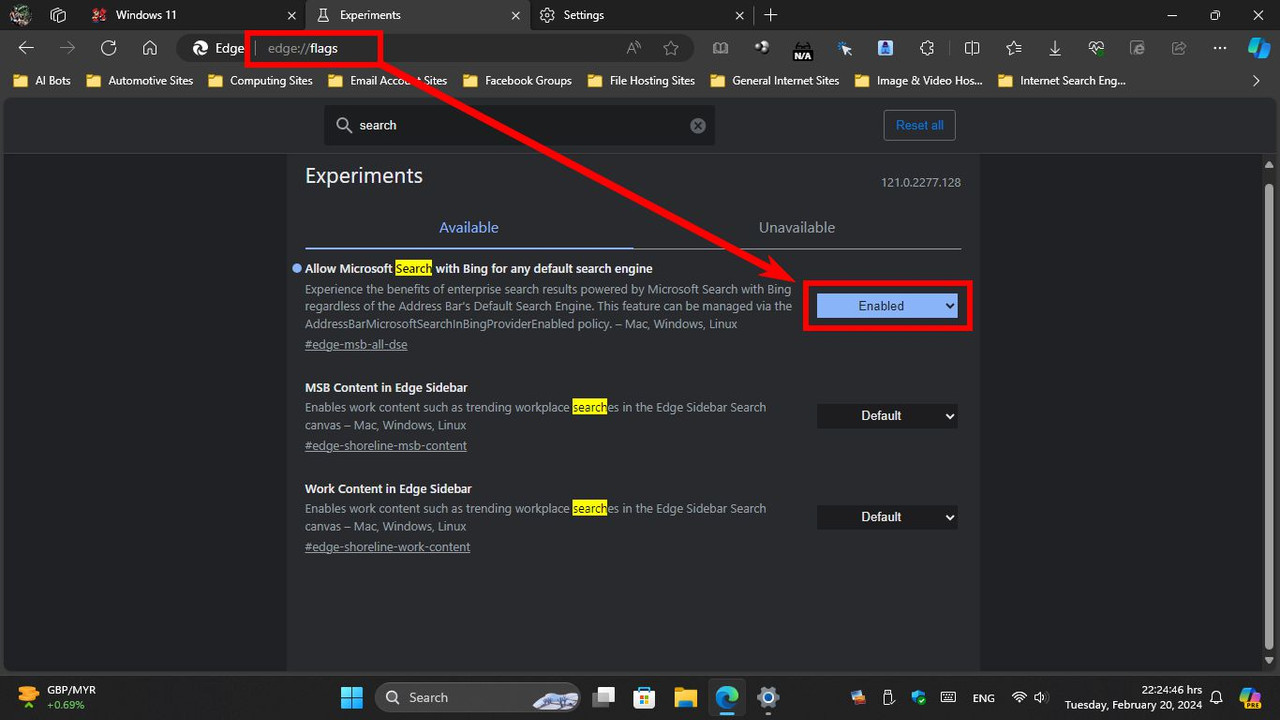Click the cursor-click extension icon
This screenshot has width=1280, height=720.
click(x=845, y=48)
